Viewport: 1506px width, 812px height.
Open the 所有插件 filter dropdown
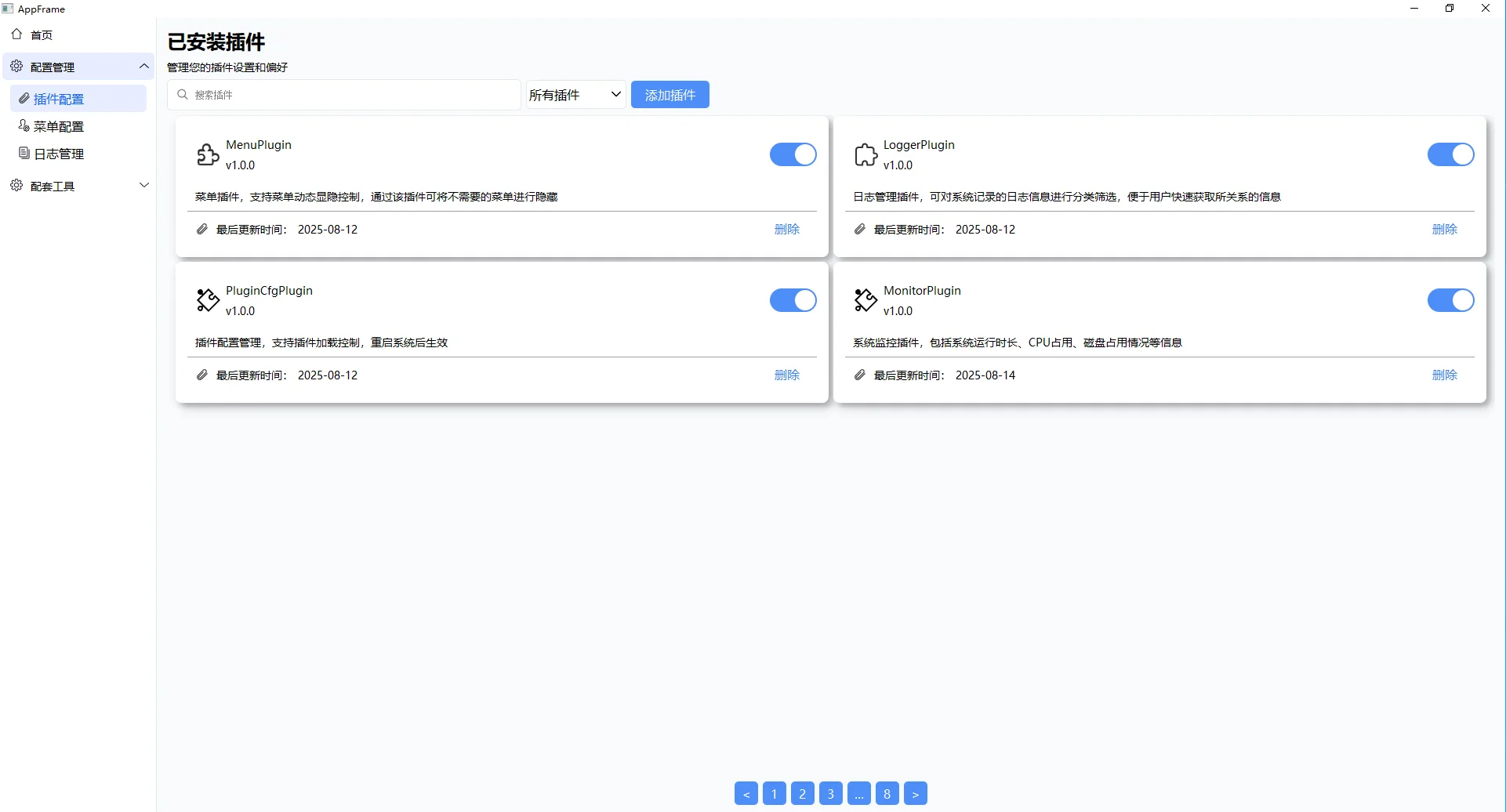click(575, 94)
